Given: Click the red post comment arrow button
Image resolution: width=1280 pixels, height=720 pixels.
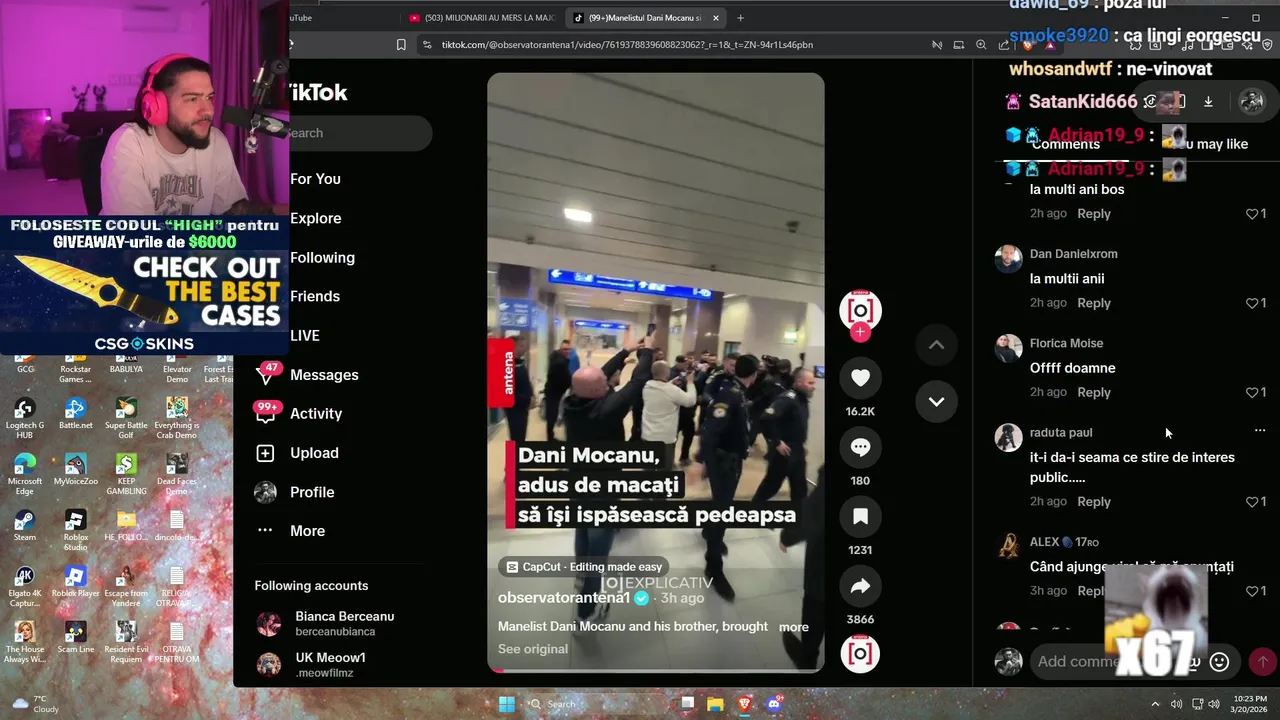Looking at the screenshot, I should 1262,662.
